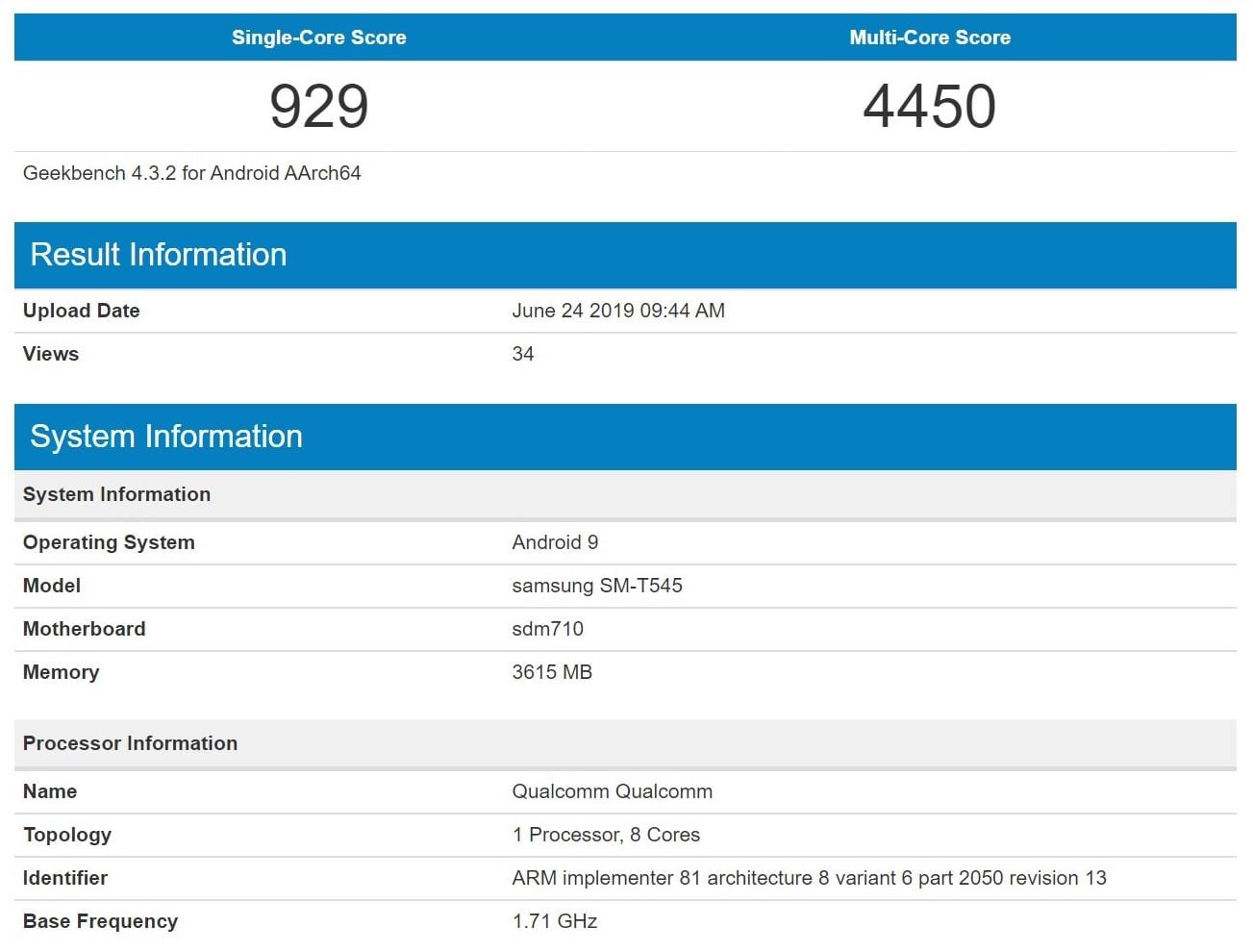Select the date June 24 2019 09:44 AM

618,311
